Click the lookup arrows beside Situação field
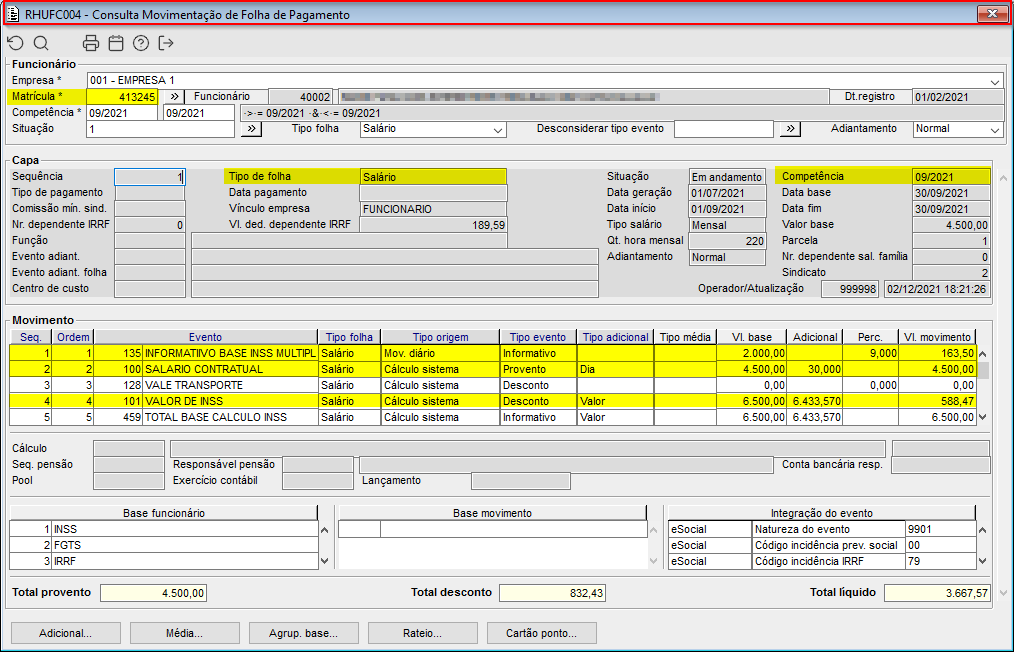Screen dimensions: 1014x652 click(251, 129)
